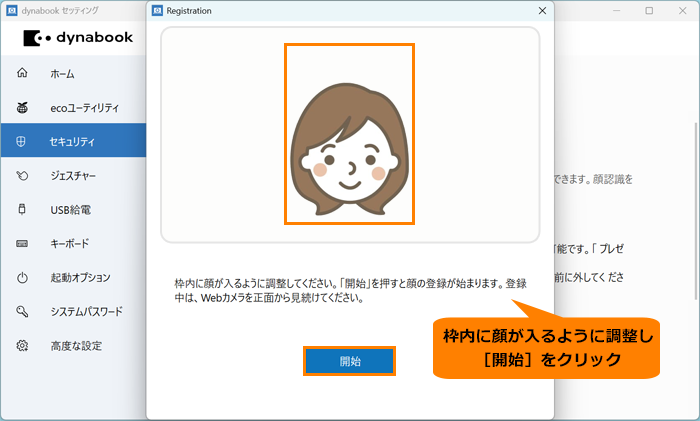The width and height of the screenshot is (700, 421).
Task: Minimize the dynabook settings window
Action: tap(617, 10)
